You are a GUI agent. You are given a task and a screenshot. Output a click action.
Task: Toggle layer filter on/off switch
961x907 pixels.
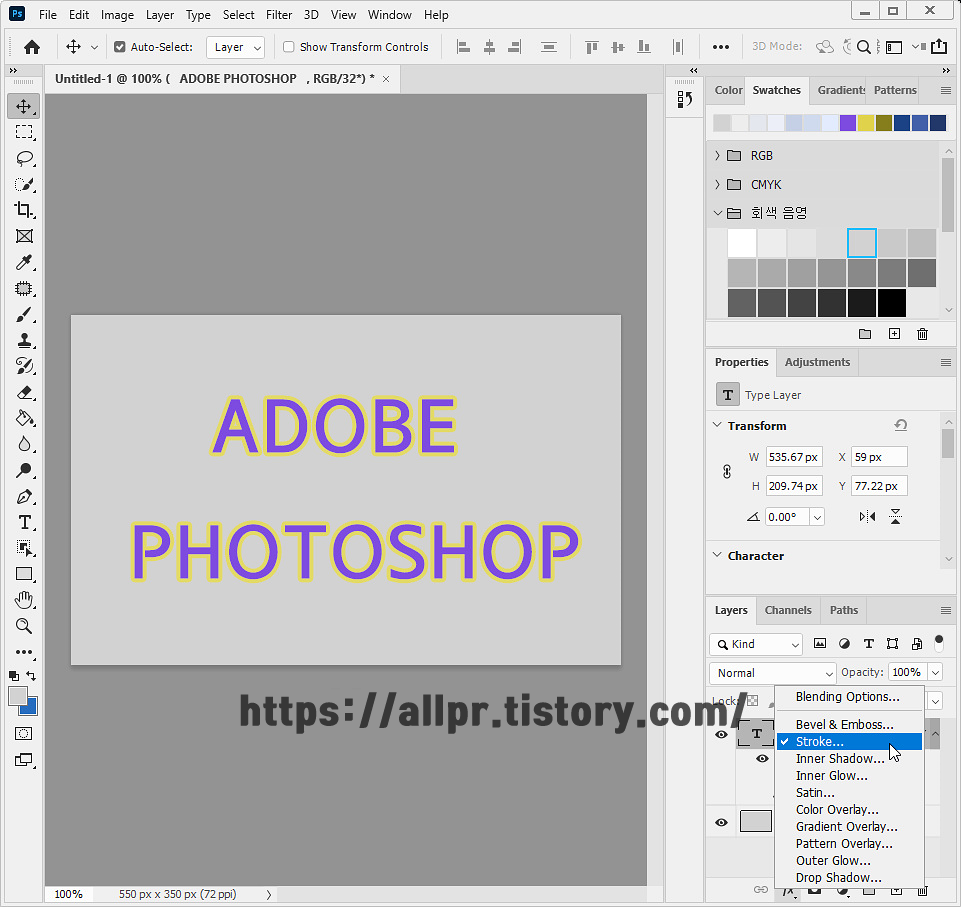938,643
